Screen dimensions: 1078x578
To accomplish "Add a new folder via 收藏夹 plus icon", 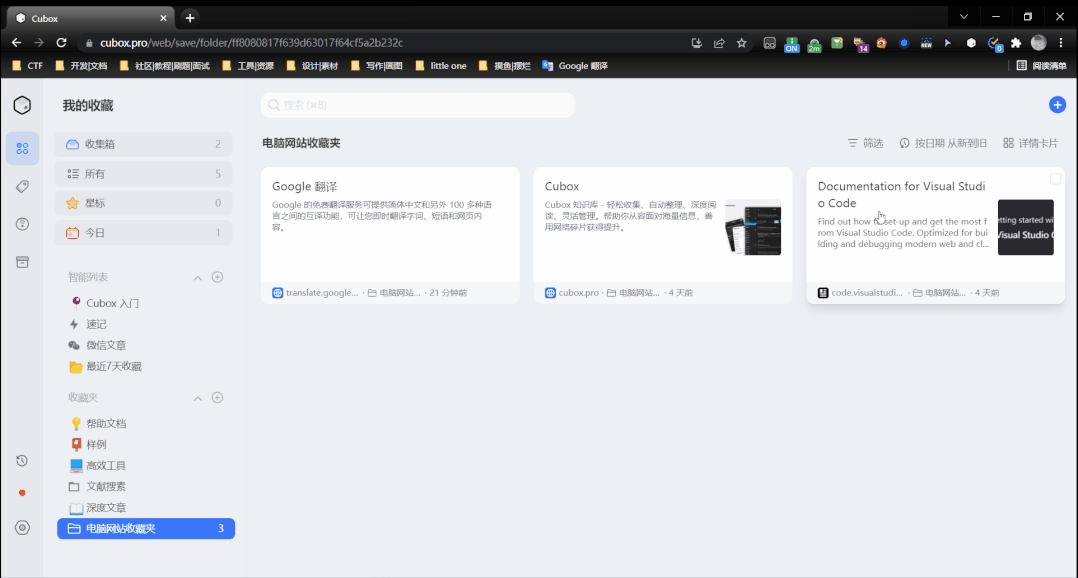I will pyautogui.click(x=217, y=397).
